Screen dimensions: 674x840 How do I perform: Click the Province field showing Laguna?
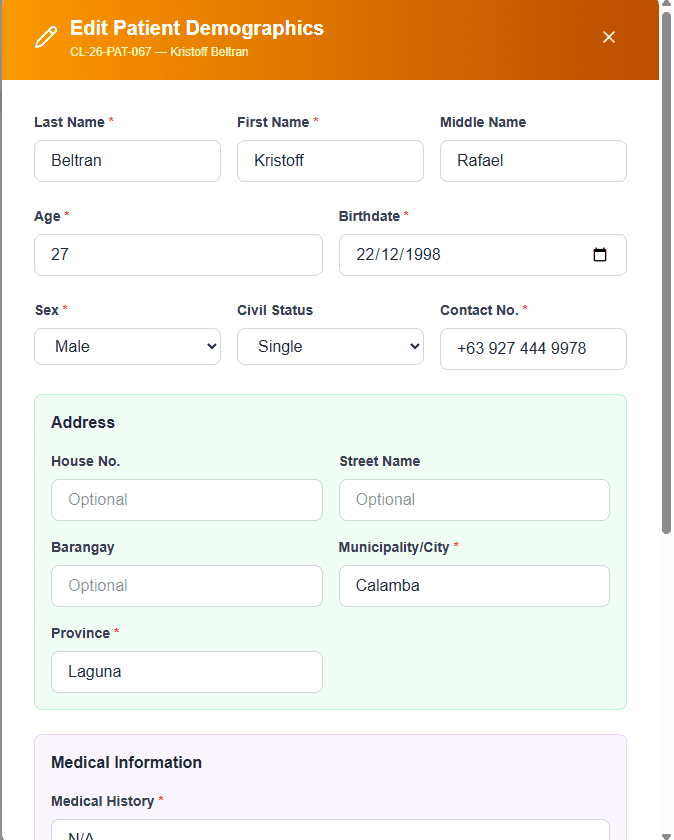[x=187, y=672]
